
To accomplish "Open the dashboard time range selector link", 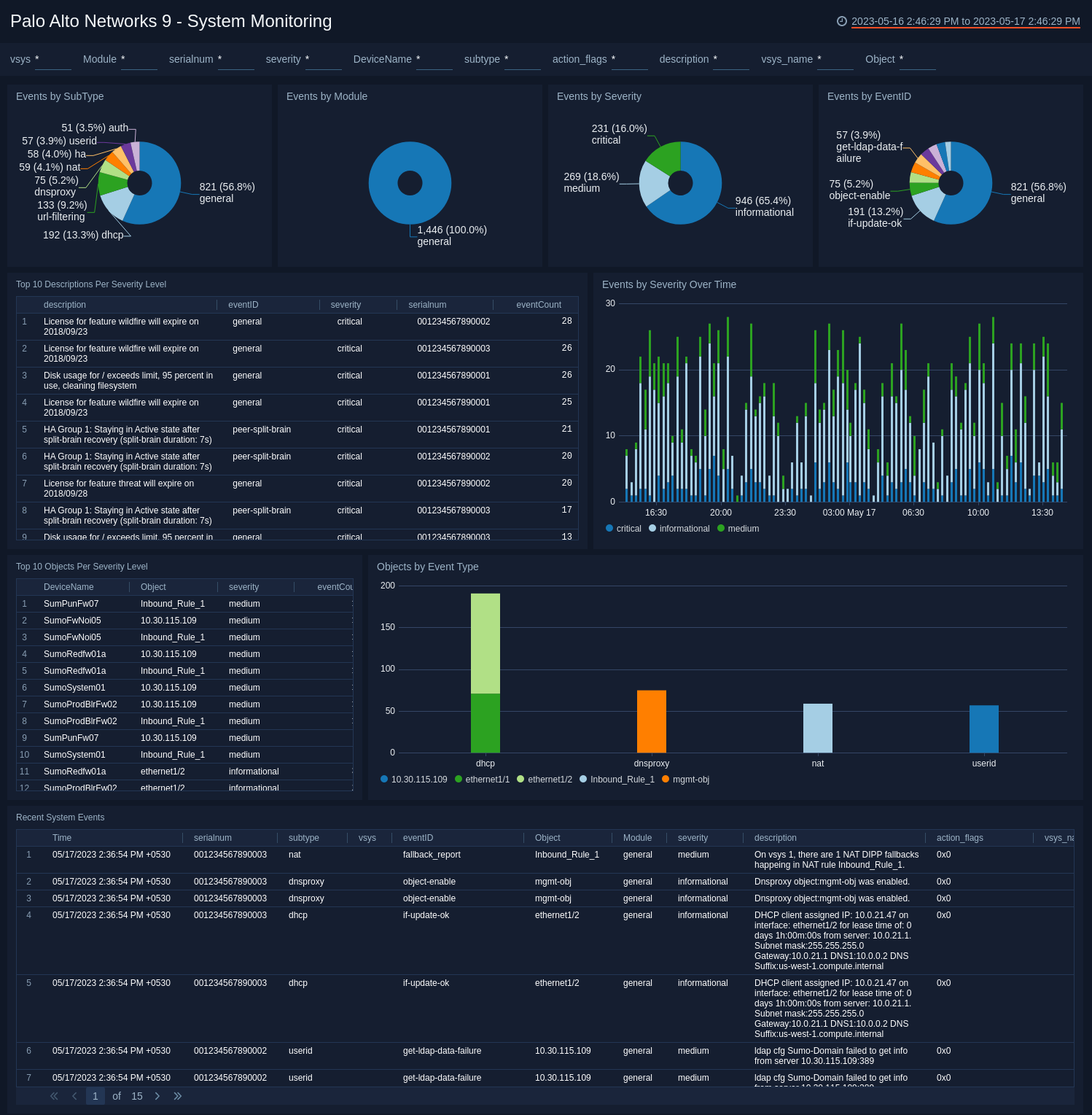I will click(964, 22).
